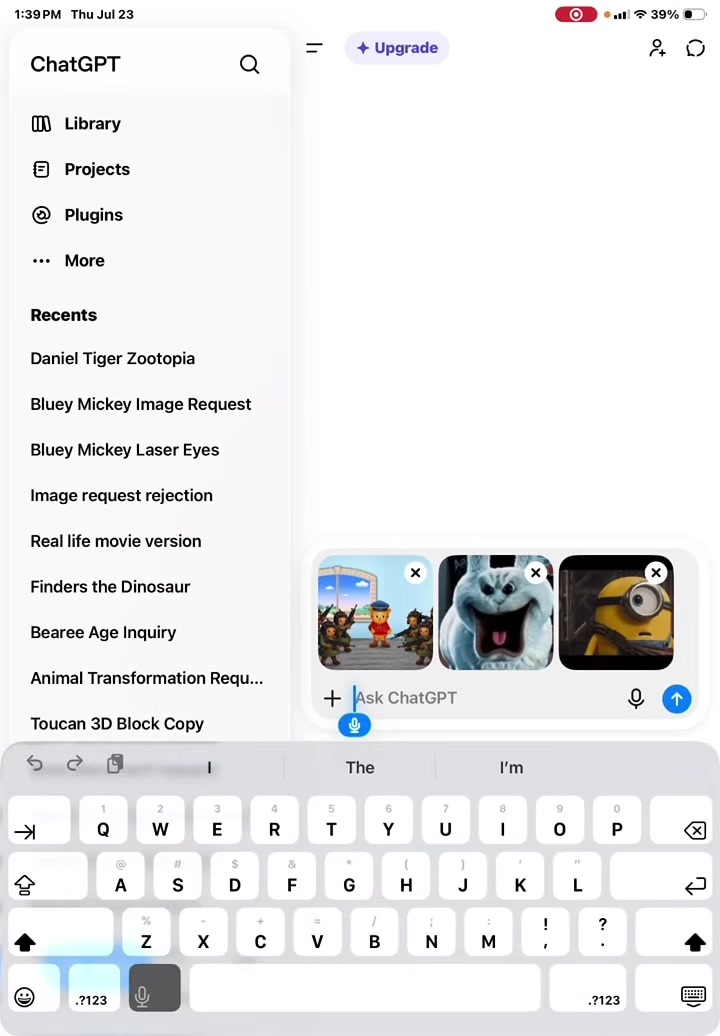Screen dimensions: 720x1036
Task: Start a new chat with bubble icon
Action: click(x=695, y=48)
